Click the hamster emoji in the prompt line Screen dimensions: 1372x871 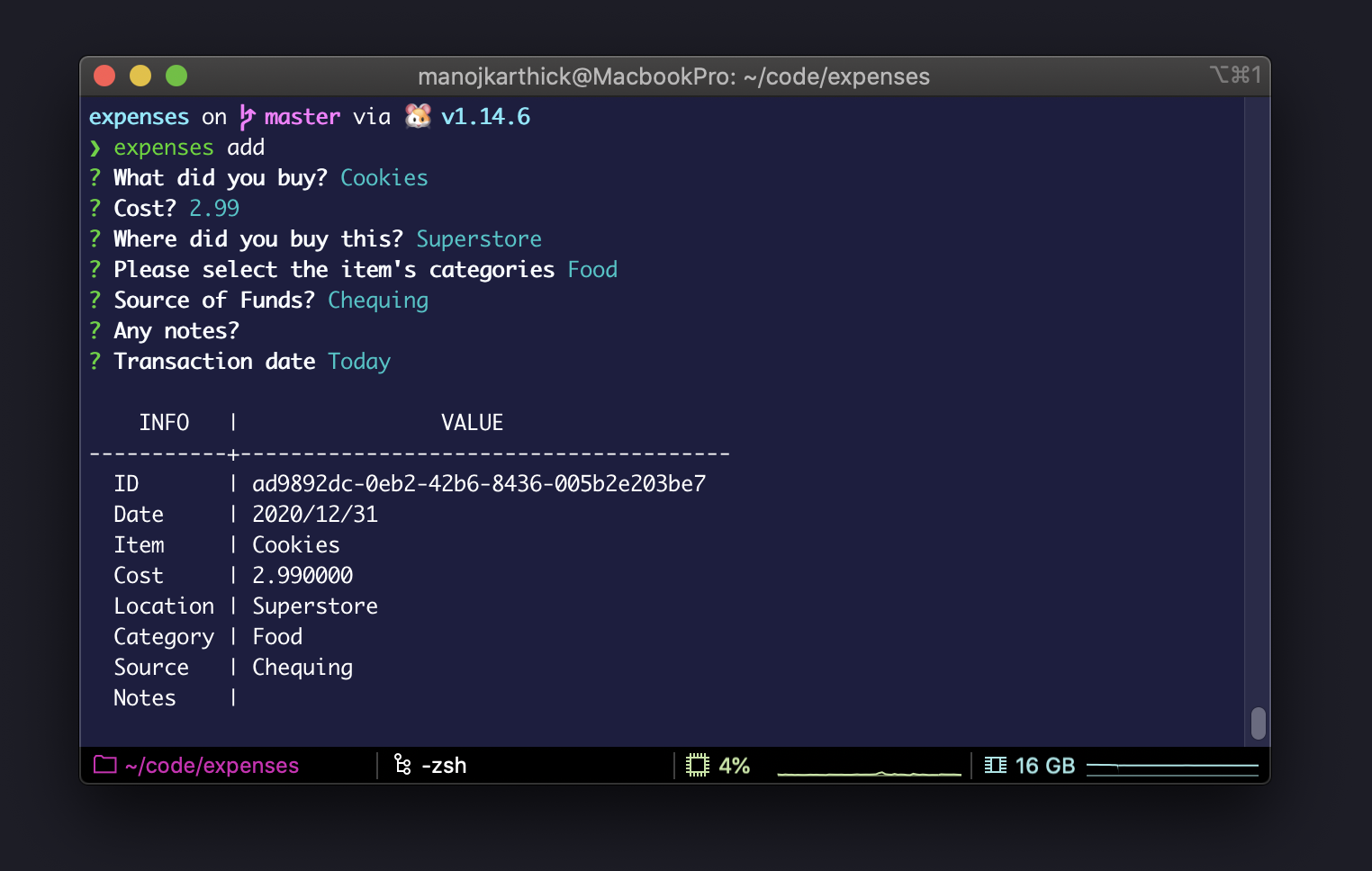click(417, 116)
